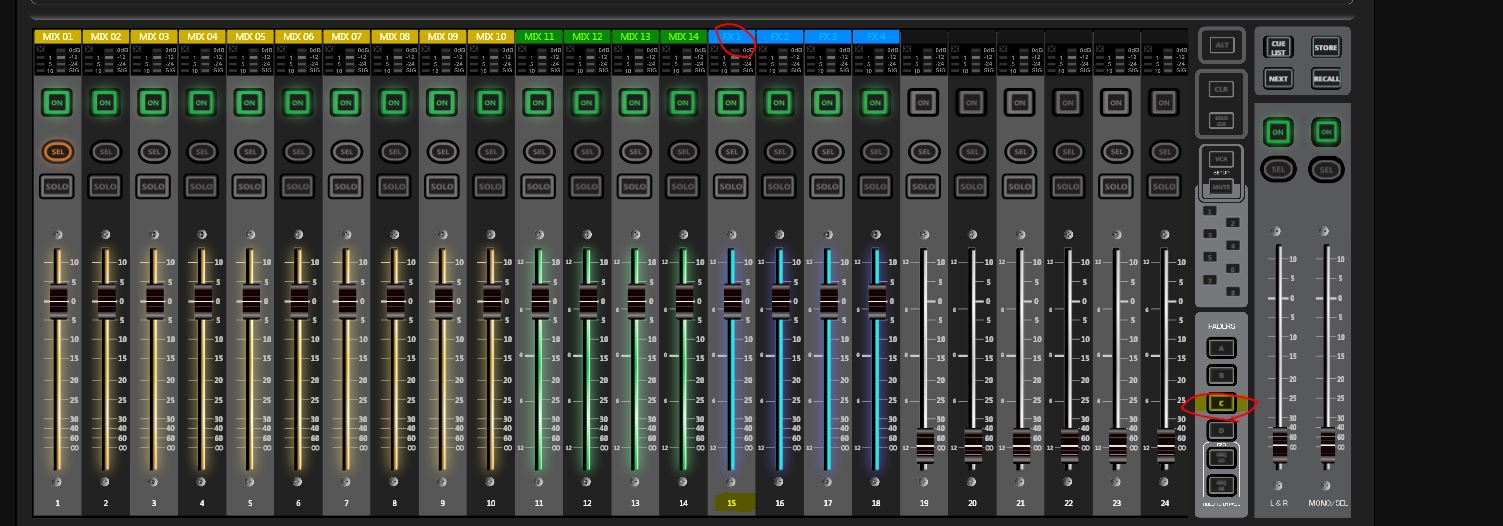Solo the MIX 09 channel

coord(442,187)
